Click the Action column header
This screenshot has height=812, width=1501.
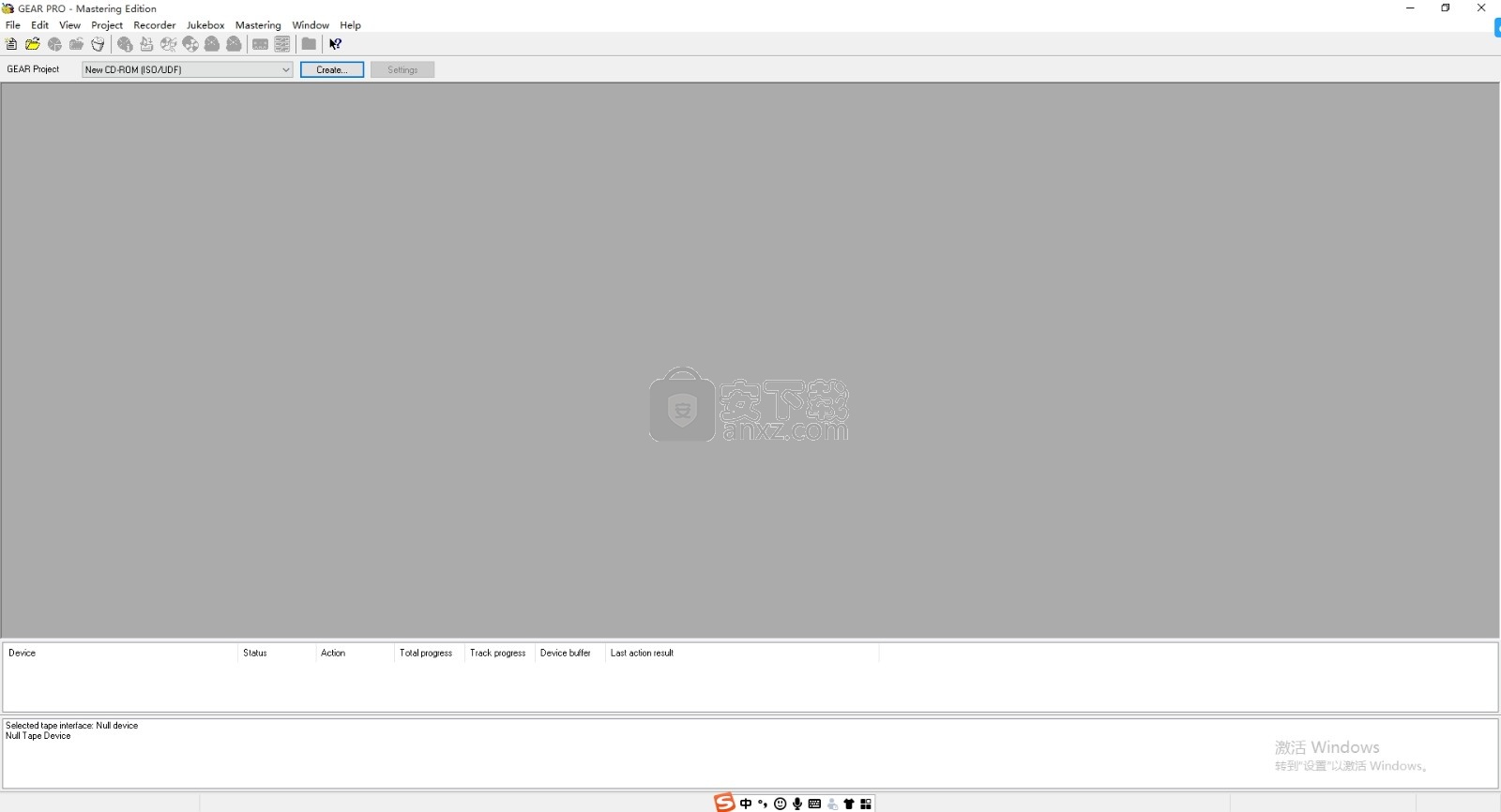click(x=355, y=653)
